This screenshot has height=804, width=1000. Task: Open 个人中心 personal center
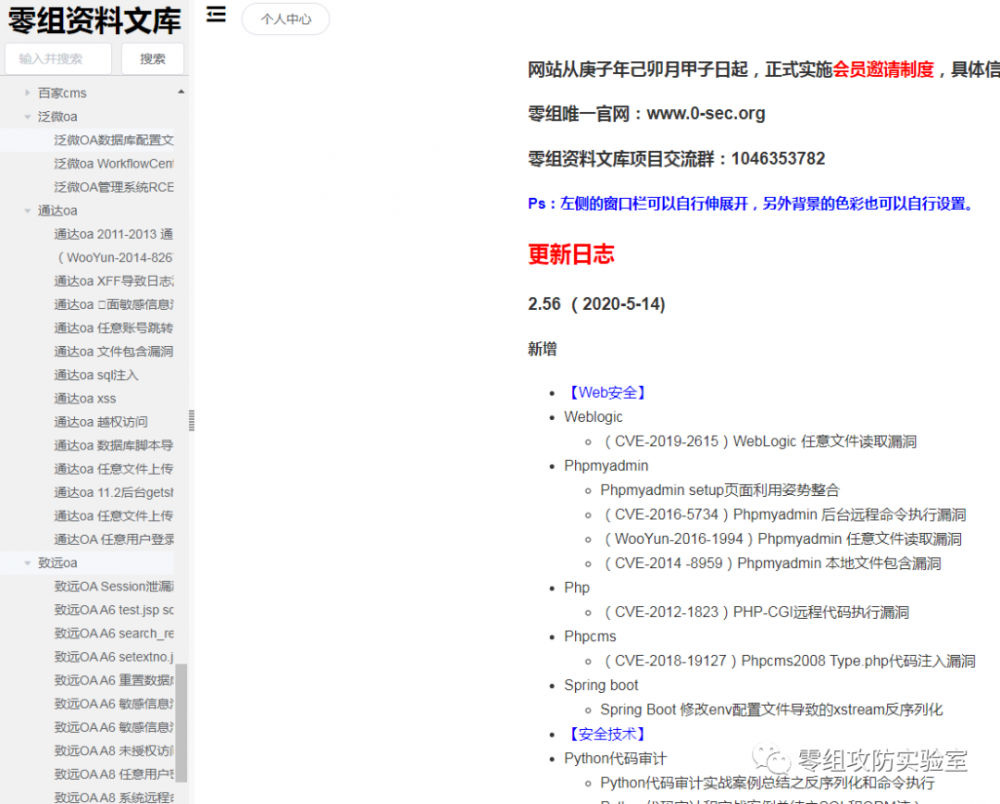[x=285, y=19]
